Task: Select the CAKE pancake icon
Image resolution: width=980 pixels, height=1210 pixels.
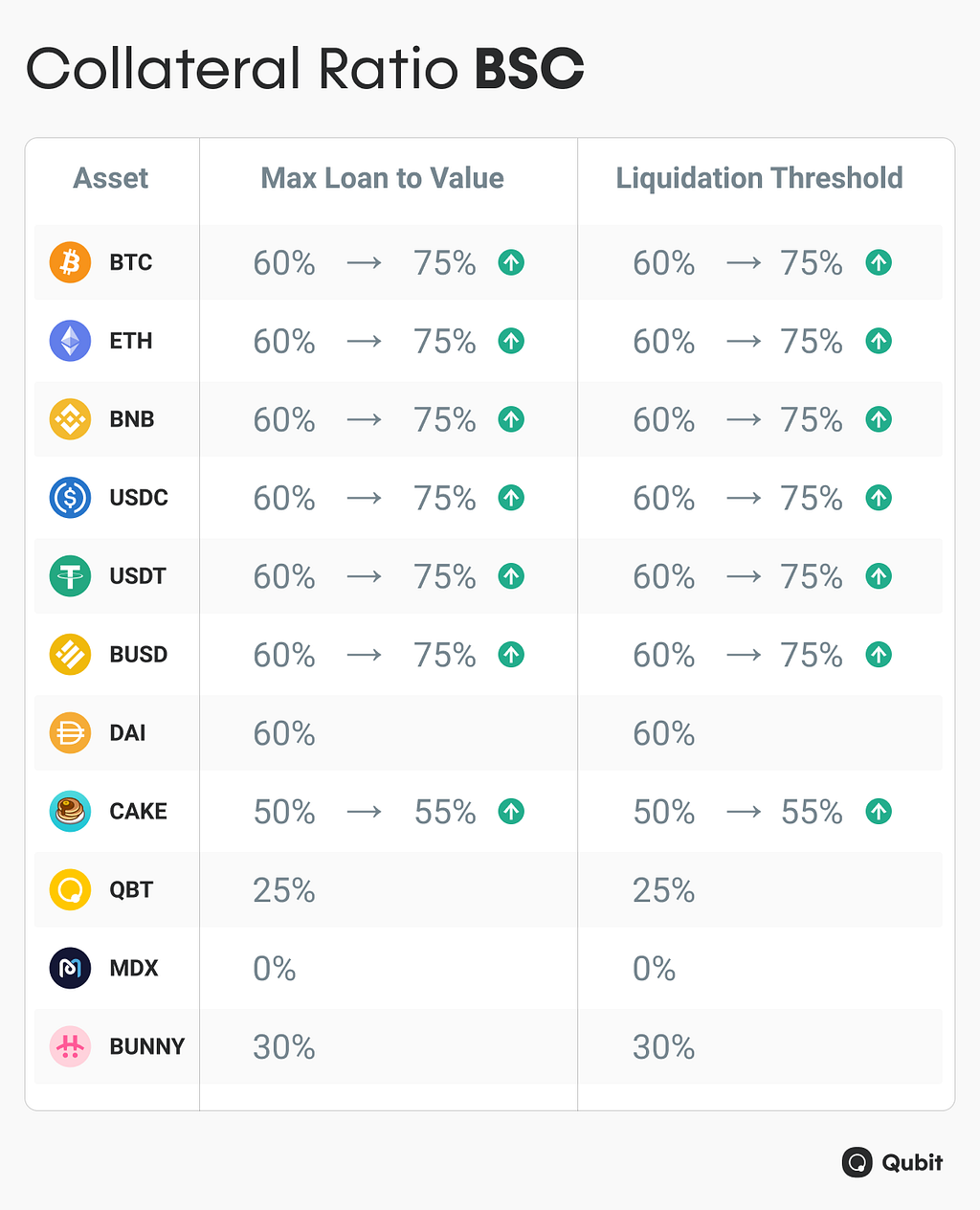Action: (x=70, y=812)
